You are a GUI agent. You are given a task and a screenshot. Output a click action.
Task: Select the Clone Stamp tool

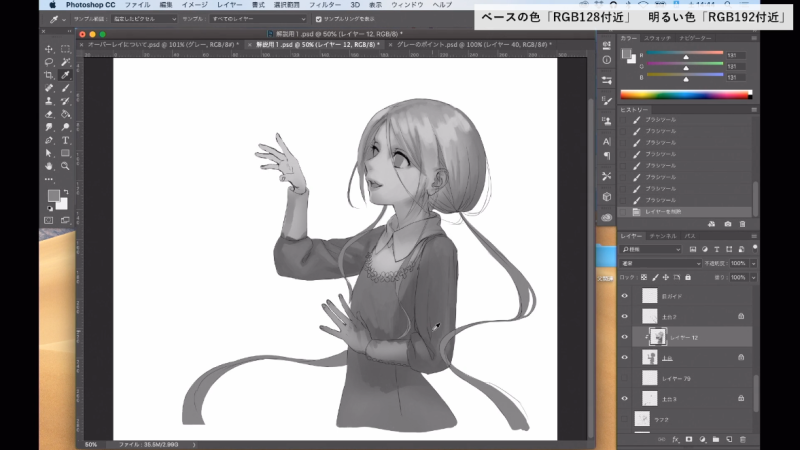point(49,101)
